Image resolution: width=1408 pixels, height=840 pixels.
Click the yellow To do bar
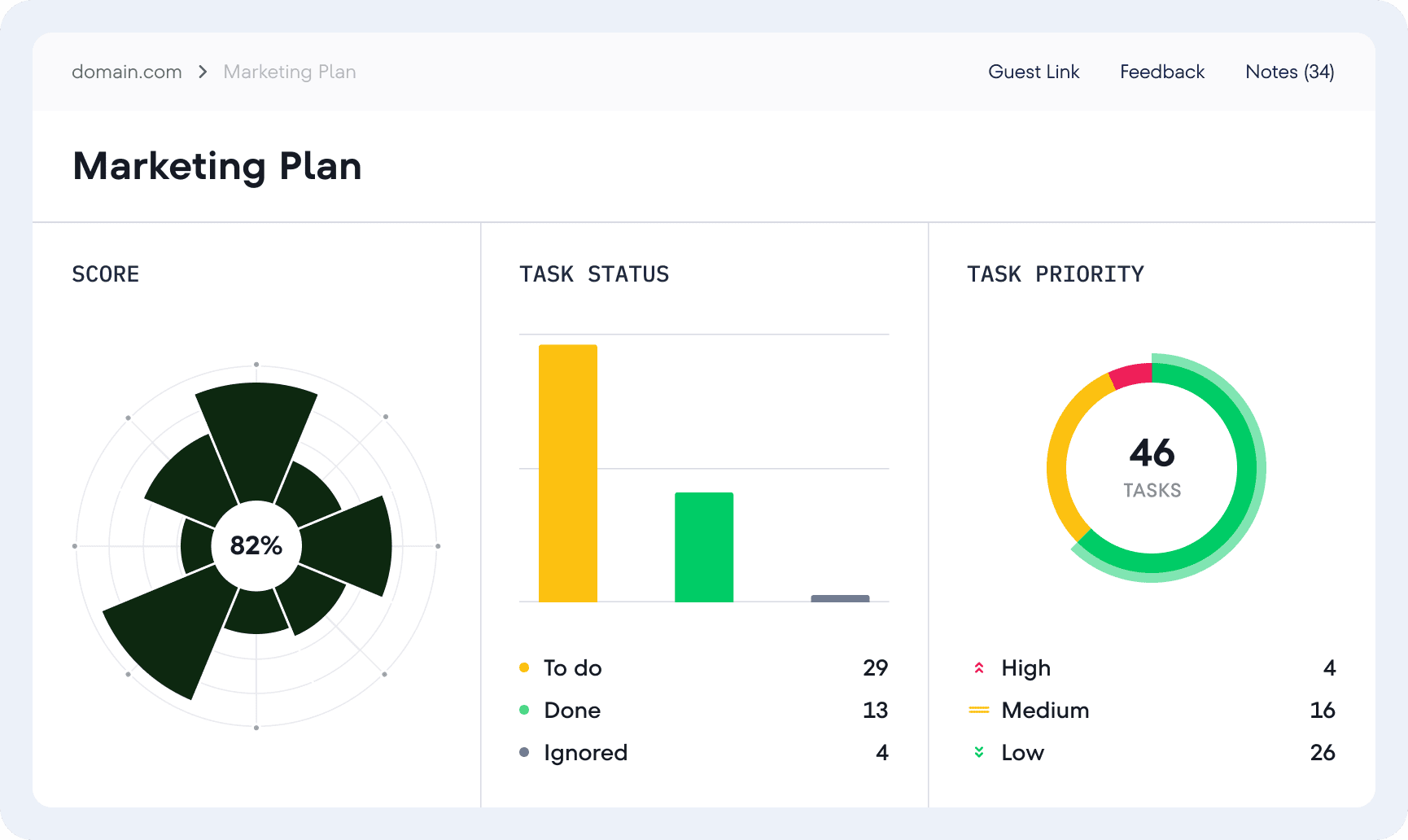tap(568, 473)
